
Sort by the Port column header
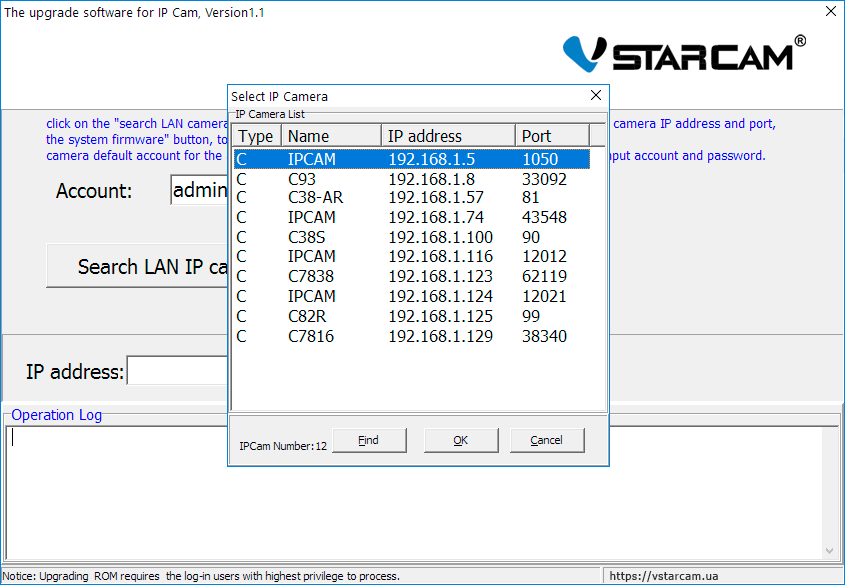coord(552,136)
